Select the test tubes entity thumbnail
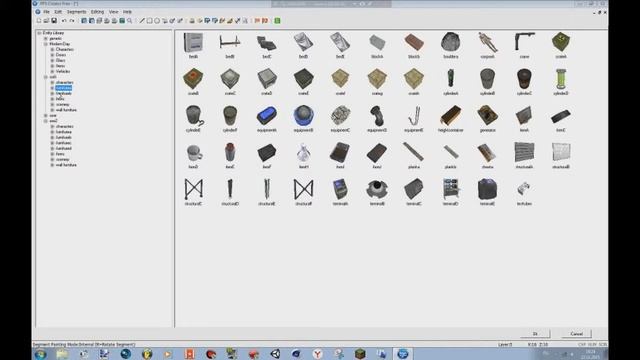Screen dimensions: 640x360 (524, 189)
